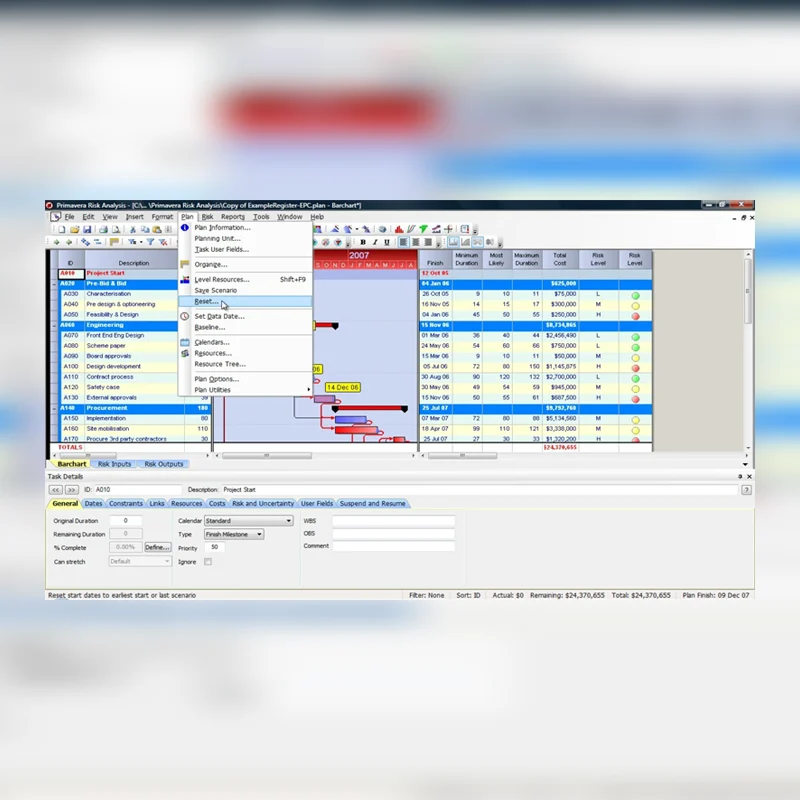The height and width of the screenshot is (800, 800).
Task: Click the Reset... menu entry
Action: point(206,301)
